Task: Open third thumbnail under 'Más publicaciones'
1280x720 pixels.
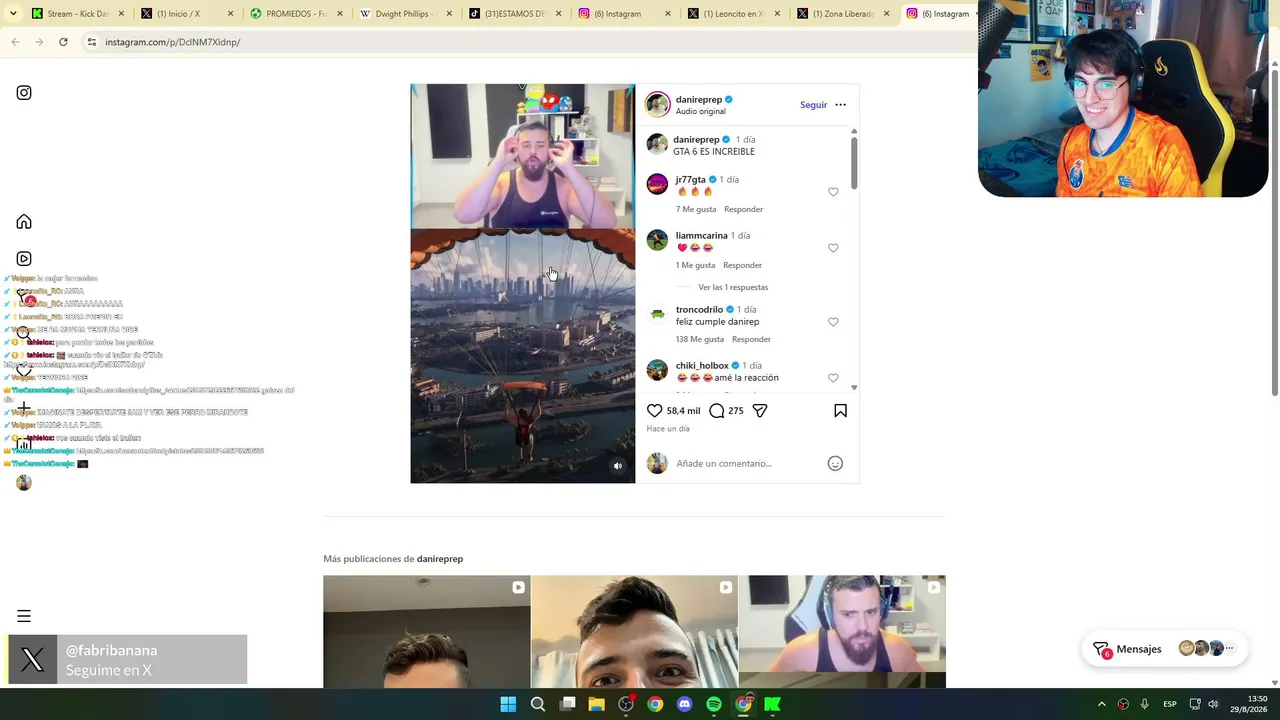Action: [x=842, y=631]
